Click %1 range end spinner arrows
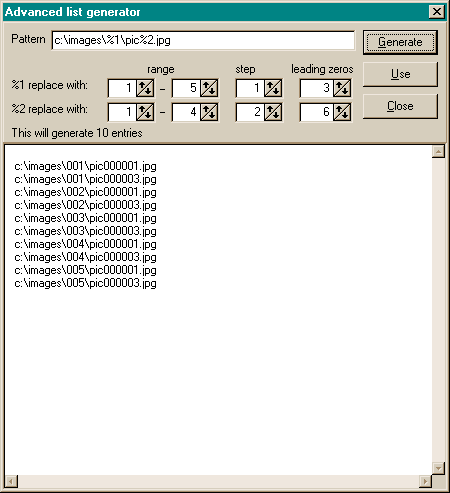450x493 pixels. click(x=209, y=88)
